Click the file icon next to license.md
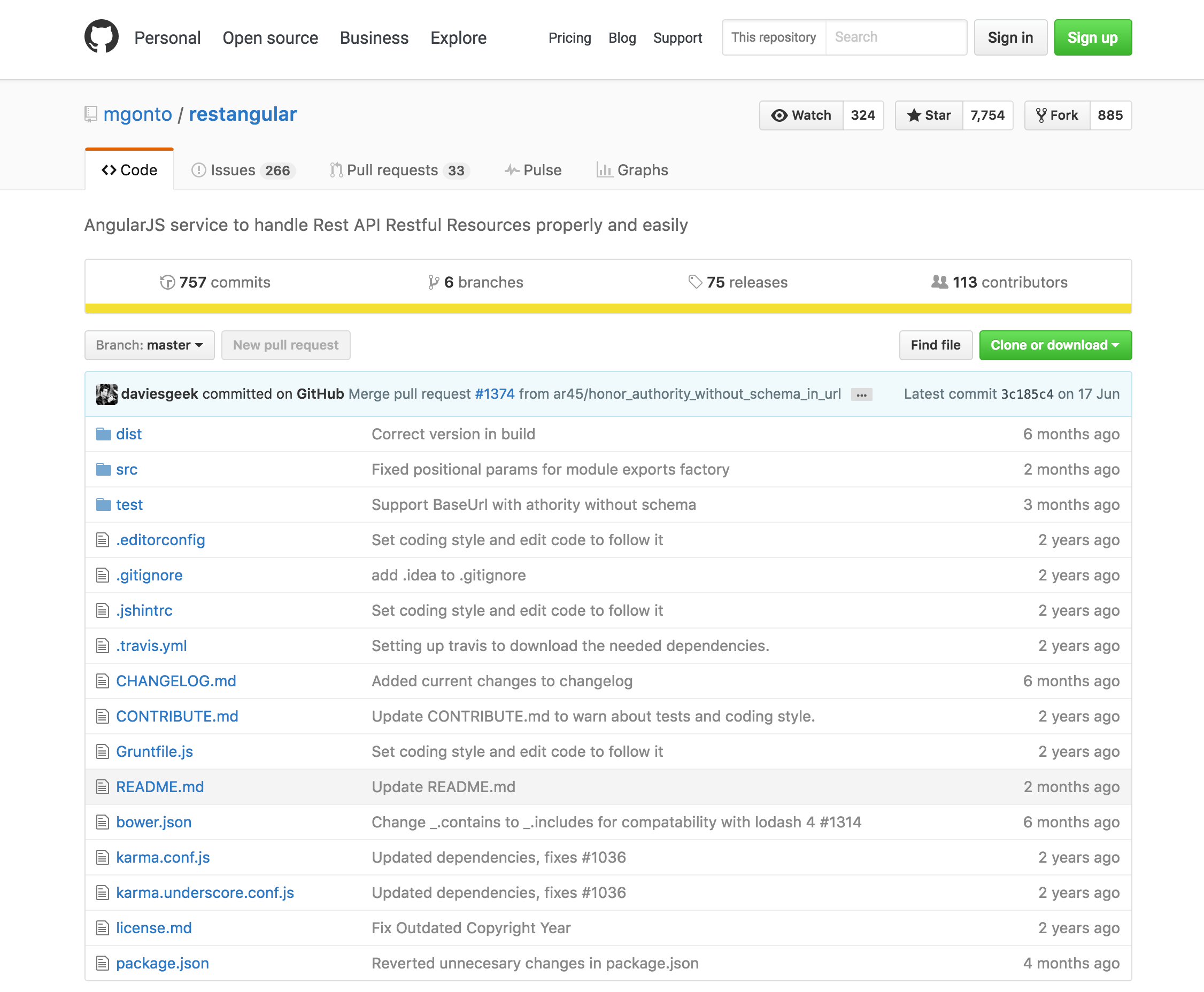This screenshot has height=992, width=1204. tap(103, 928)
